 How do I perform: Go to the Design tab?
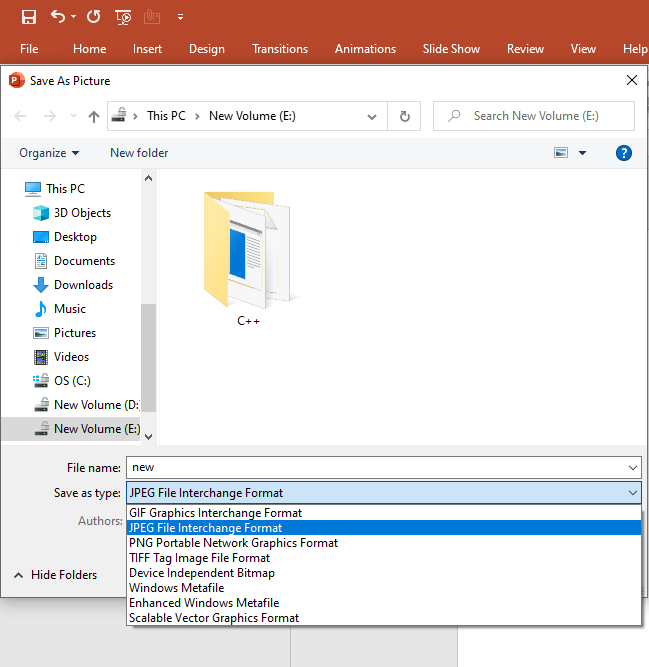pyautogui.click(x=207, y=49)
